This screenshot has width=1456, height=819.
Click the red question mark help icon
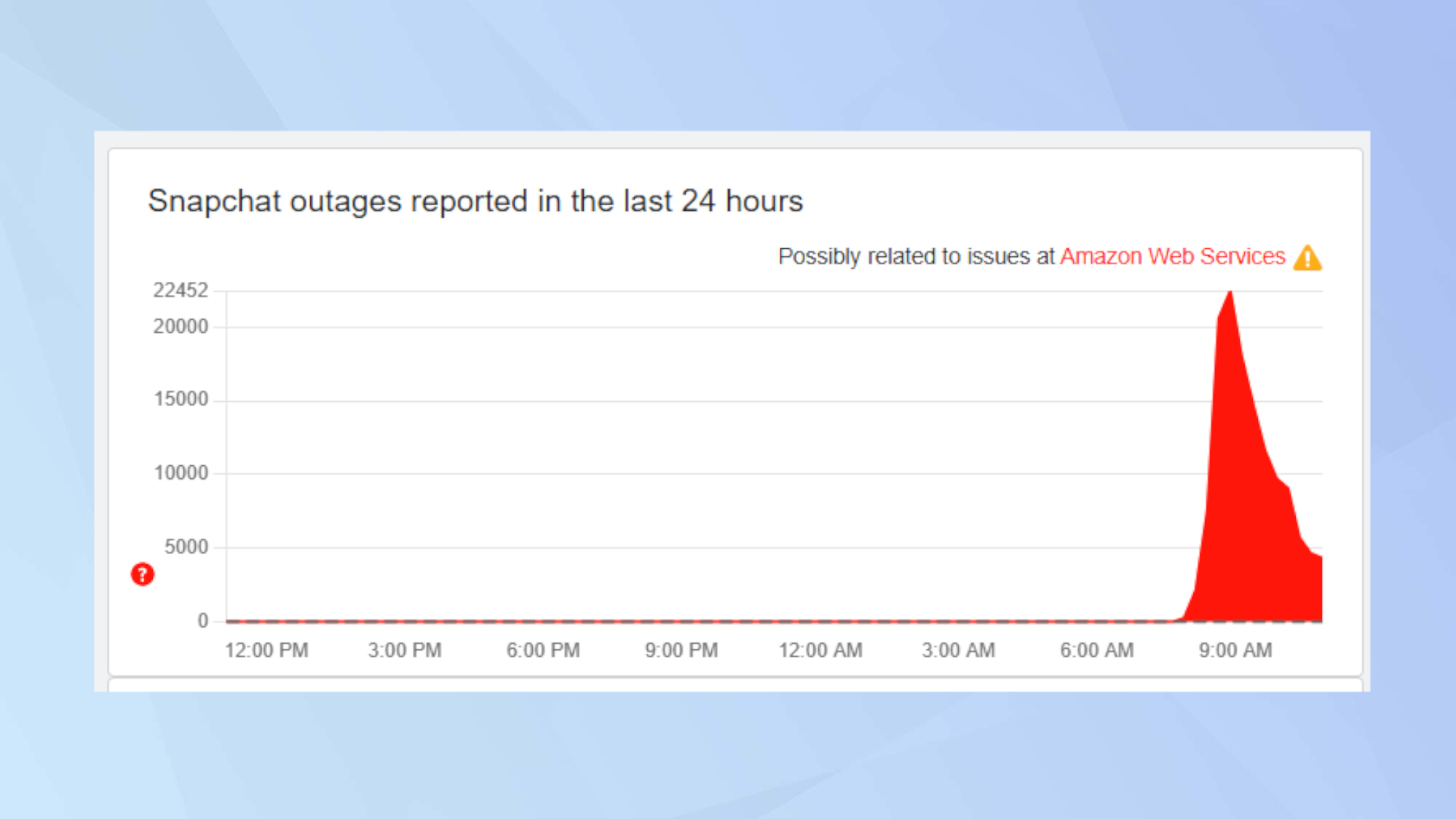(x=142, y=574)
